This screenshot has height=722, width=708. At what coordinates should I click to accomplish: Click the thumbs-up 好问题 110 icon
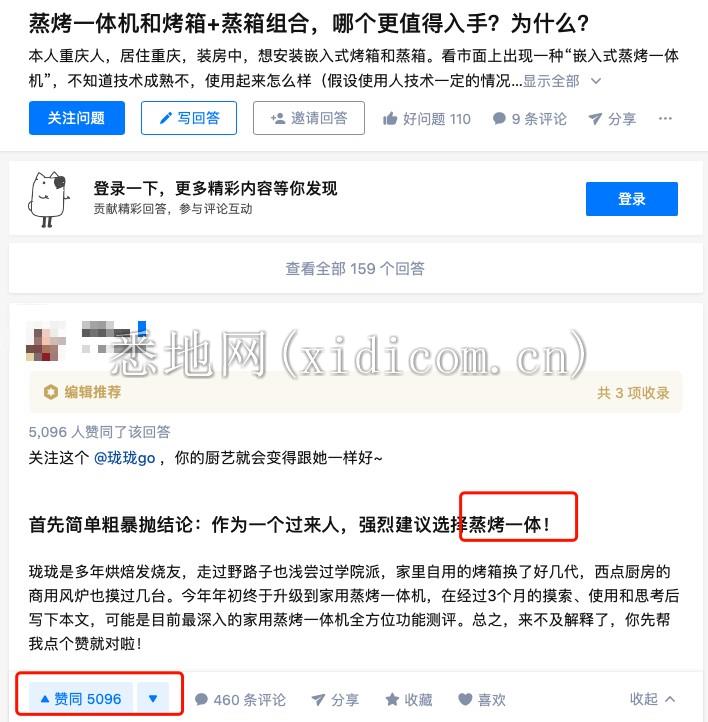[389, 119]
